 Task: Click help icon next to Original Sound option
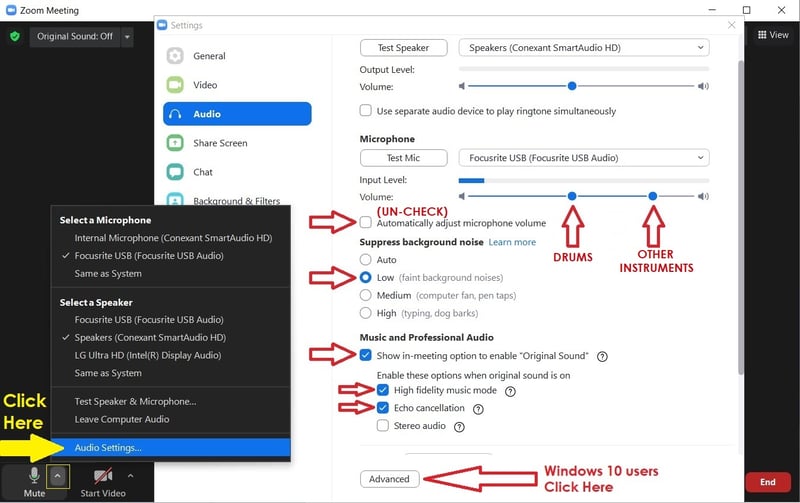pyautogui.click(x=602, y=357)
